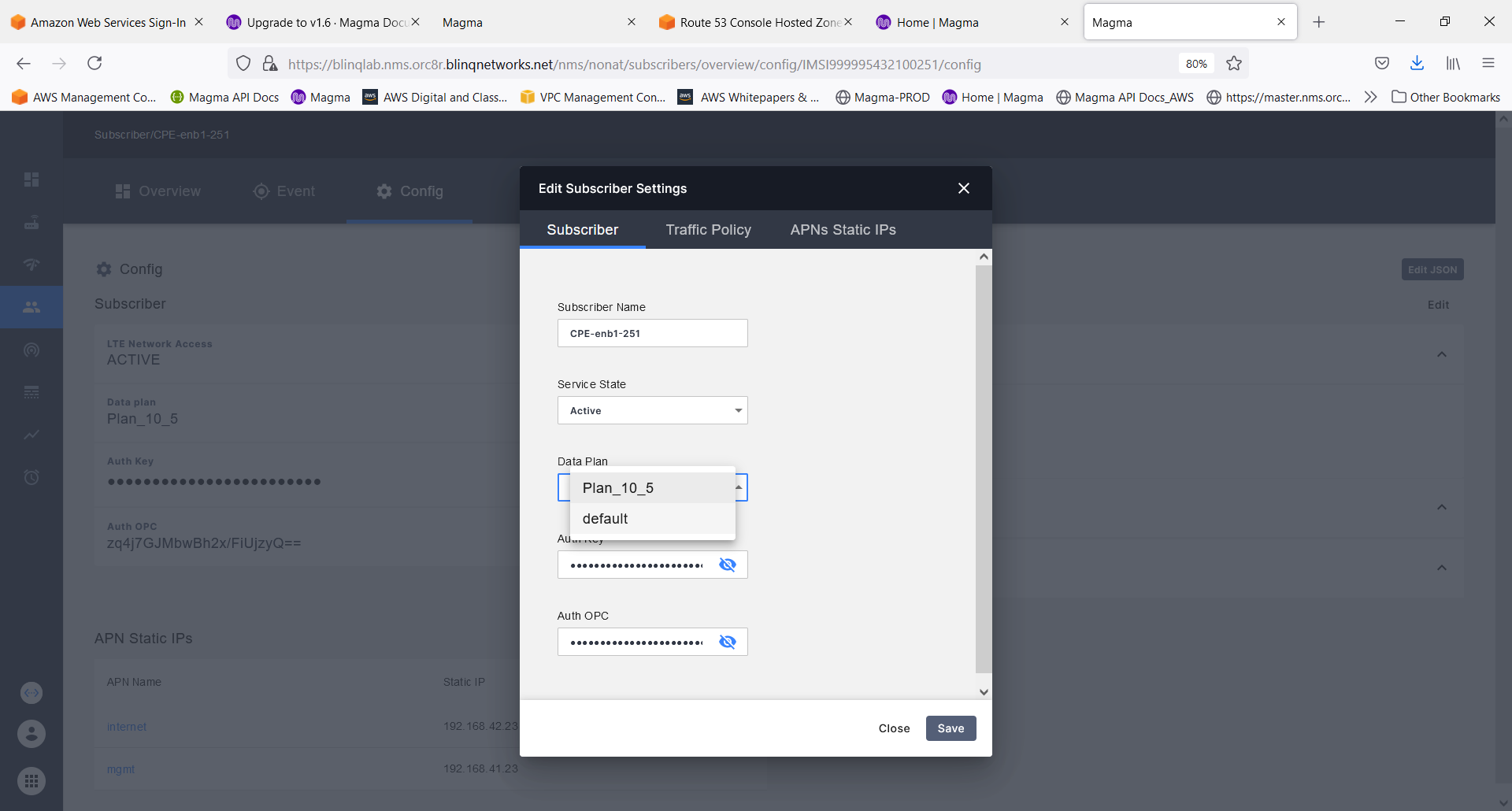Image resolution: width=1512 pixels, height=811 pixels.
Task: Select the Equipment gateways icon in sidebar
Action: pos(31,222)
